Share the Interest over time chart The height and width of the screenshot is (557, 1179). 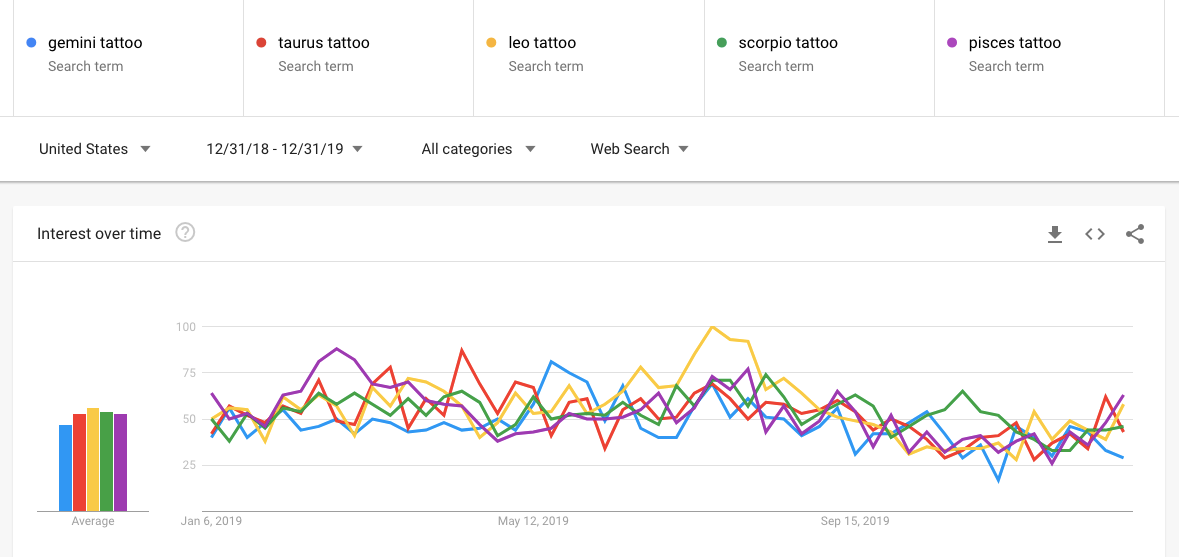point(1135,234)
